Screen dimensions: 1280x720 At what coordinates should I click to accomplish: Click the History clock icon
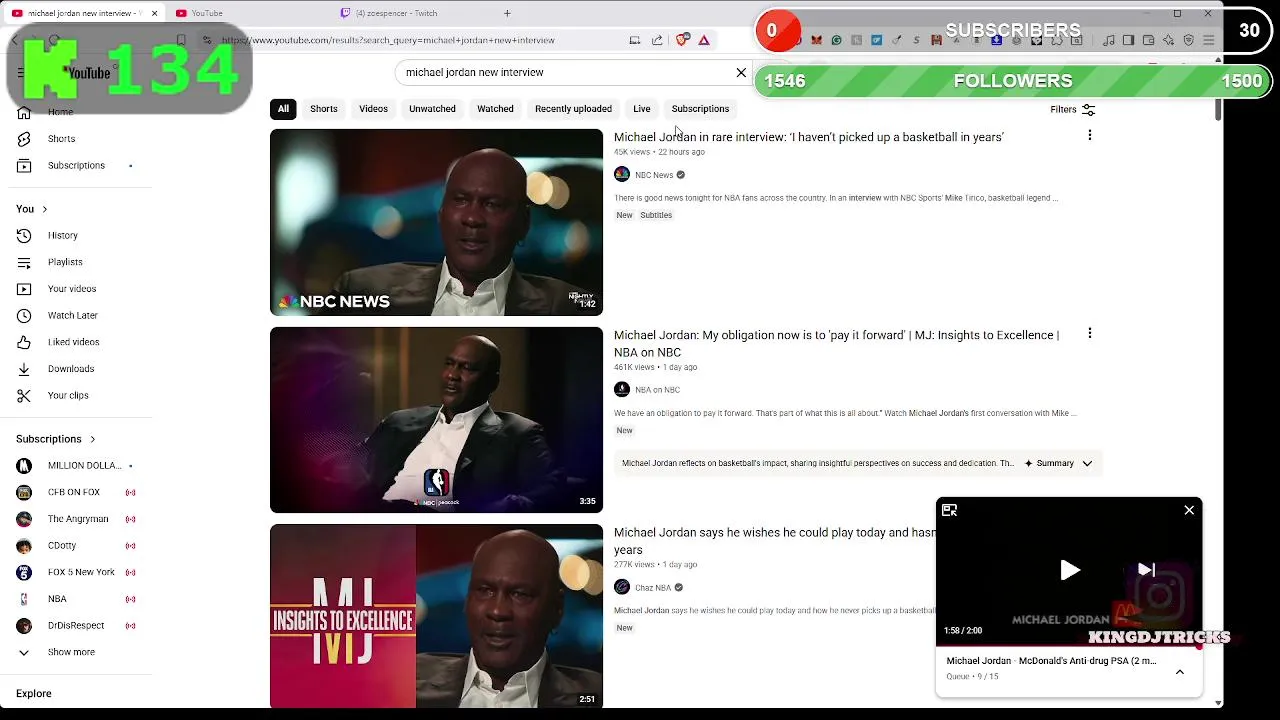coord(24,235)
